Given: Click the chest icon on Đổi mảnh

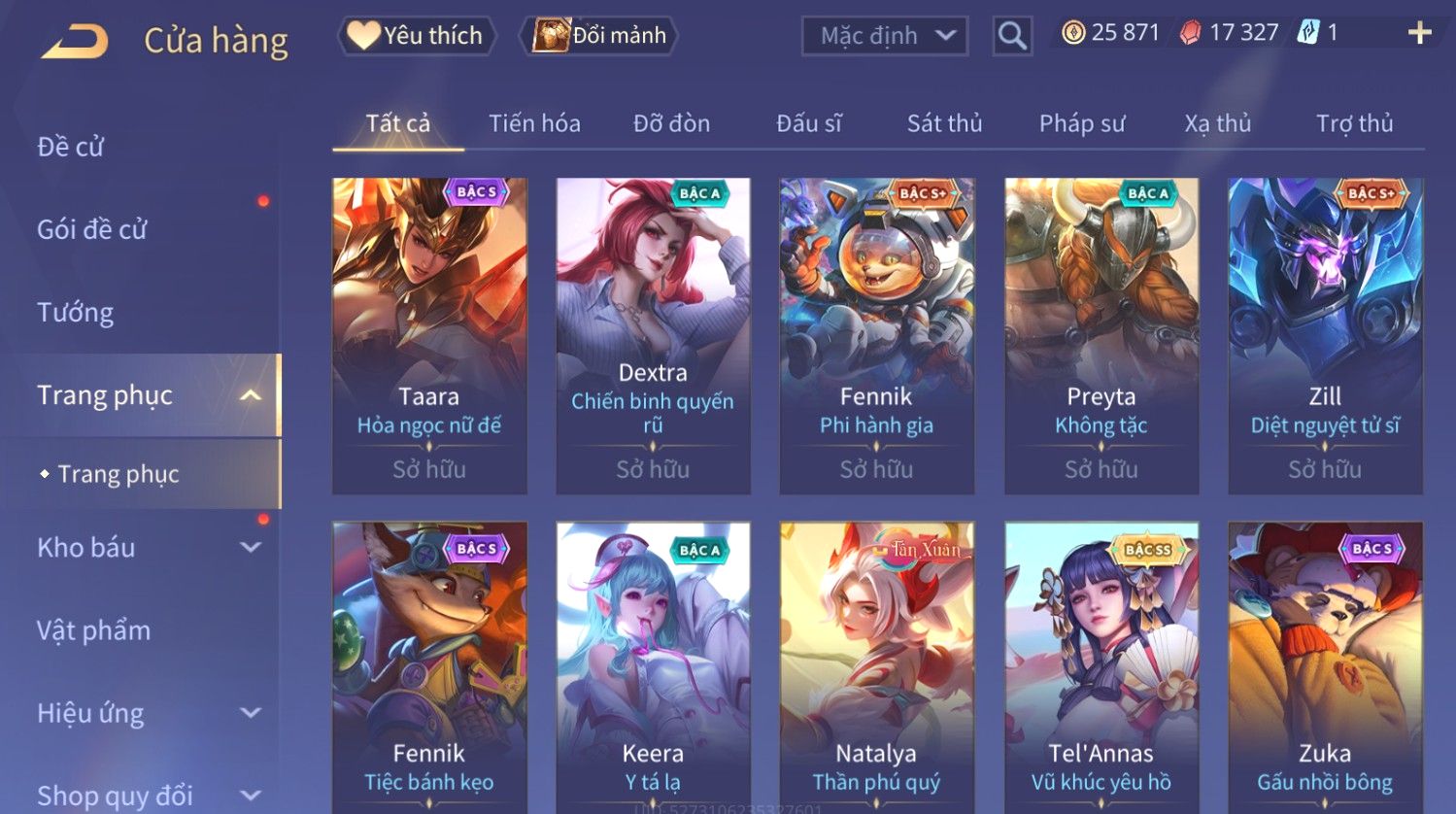Looking at the screenshot, I should coord(551,36).
